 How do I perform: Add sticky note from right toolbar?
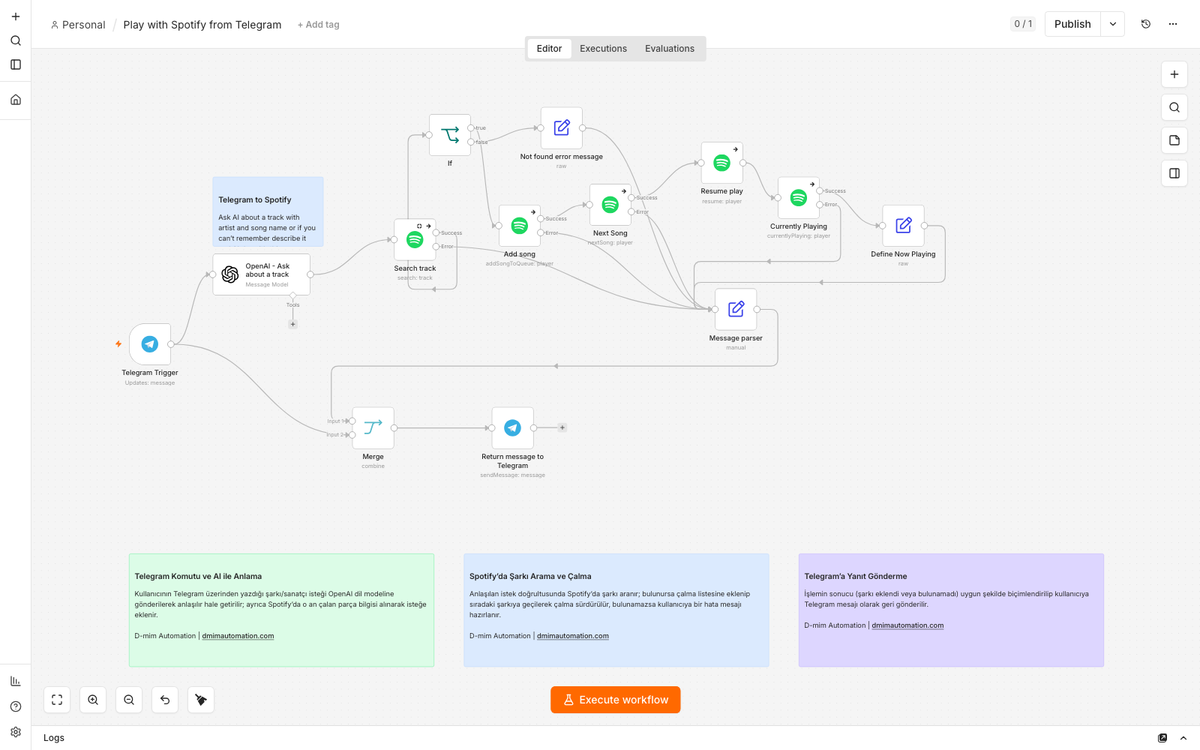pyautogui.click(x=1174, y=141)
